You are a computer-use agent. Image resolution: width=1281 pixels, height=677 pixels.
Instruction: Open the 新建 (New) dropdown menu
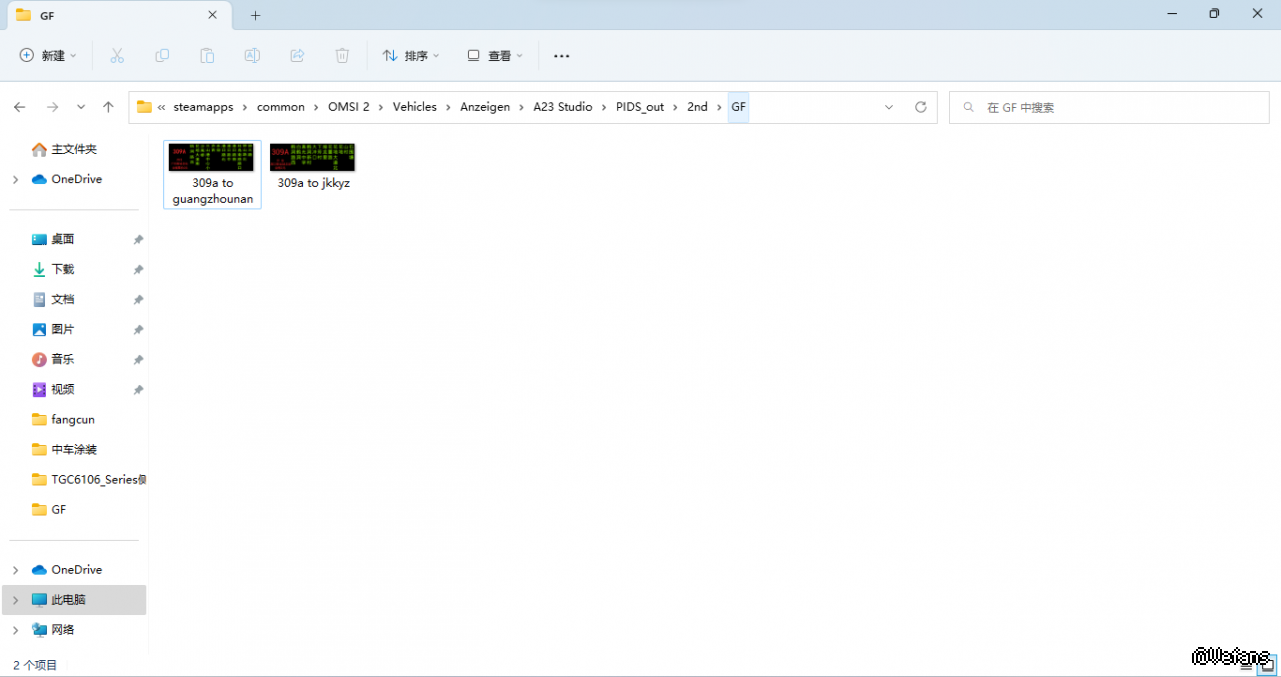point(48,56)
